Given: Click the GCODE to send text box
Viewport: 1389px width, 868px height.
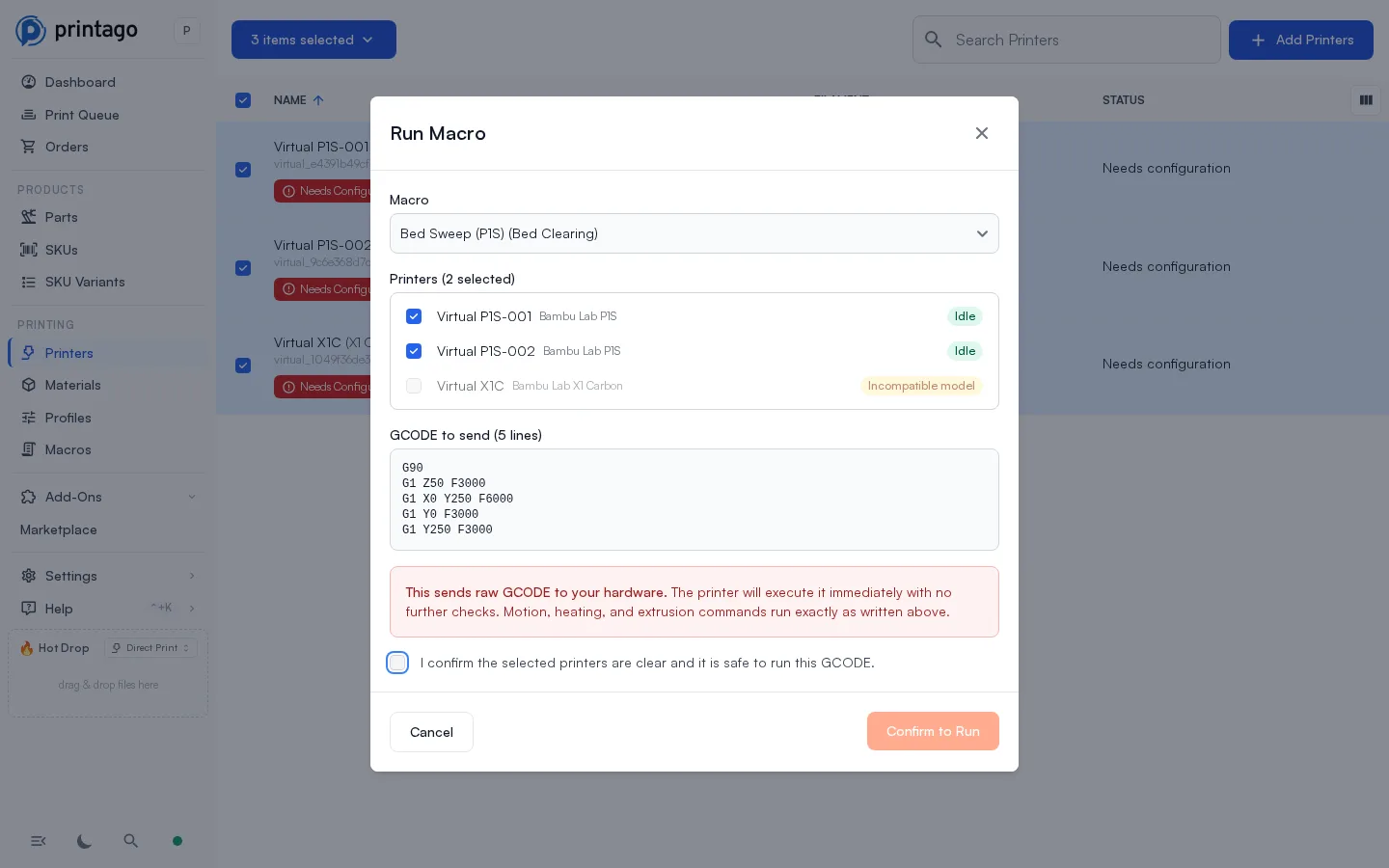Looking at the screenshot, I should click(694, 500).
